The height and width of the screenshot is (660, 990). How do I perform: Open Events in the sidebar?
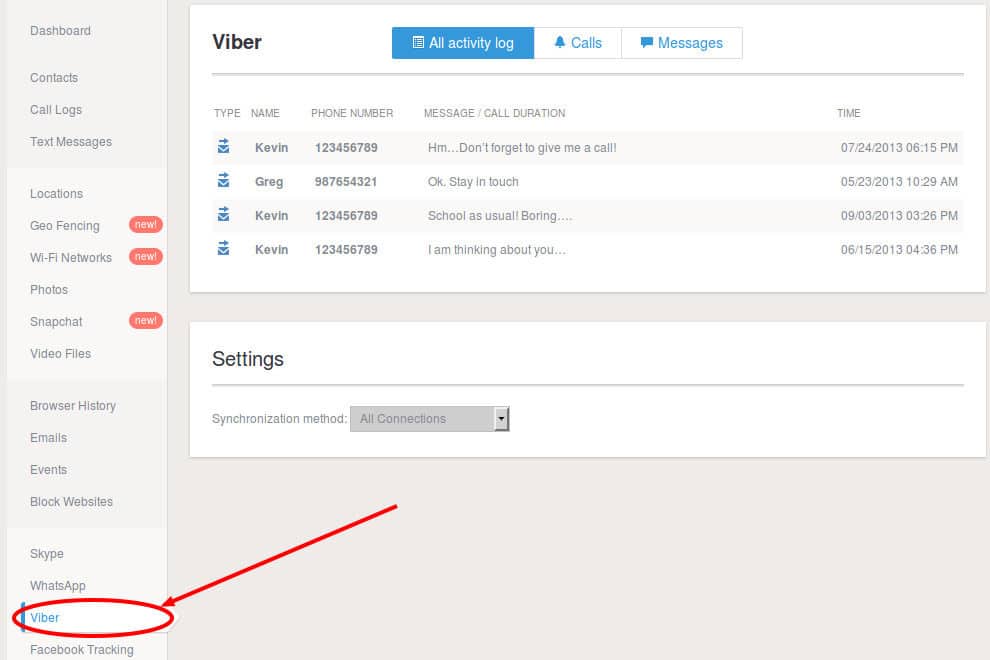coord(49,470)
